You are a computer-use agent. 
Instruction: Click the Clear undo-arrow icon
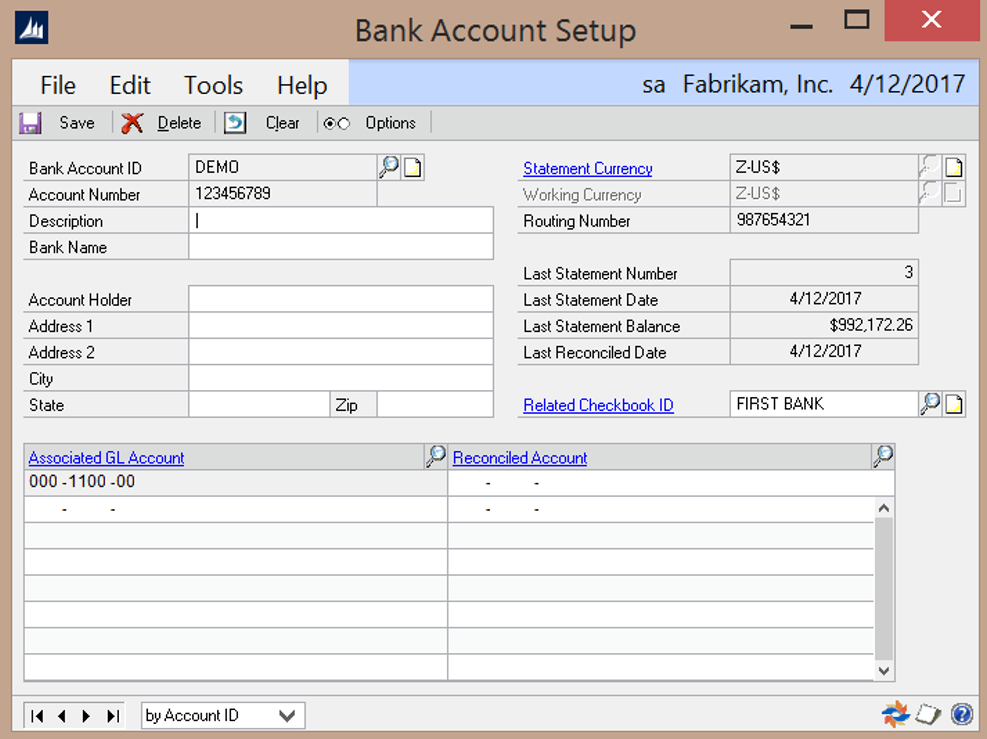point(235,123)
